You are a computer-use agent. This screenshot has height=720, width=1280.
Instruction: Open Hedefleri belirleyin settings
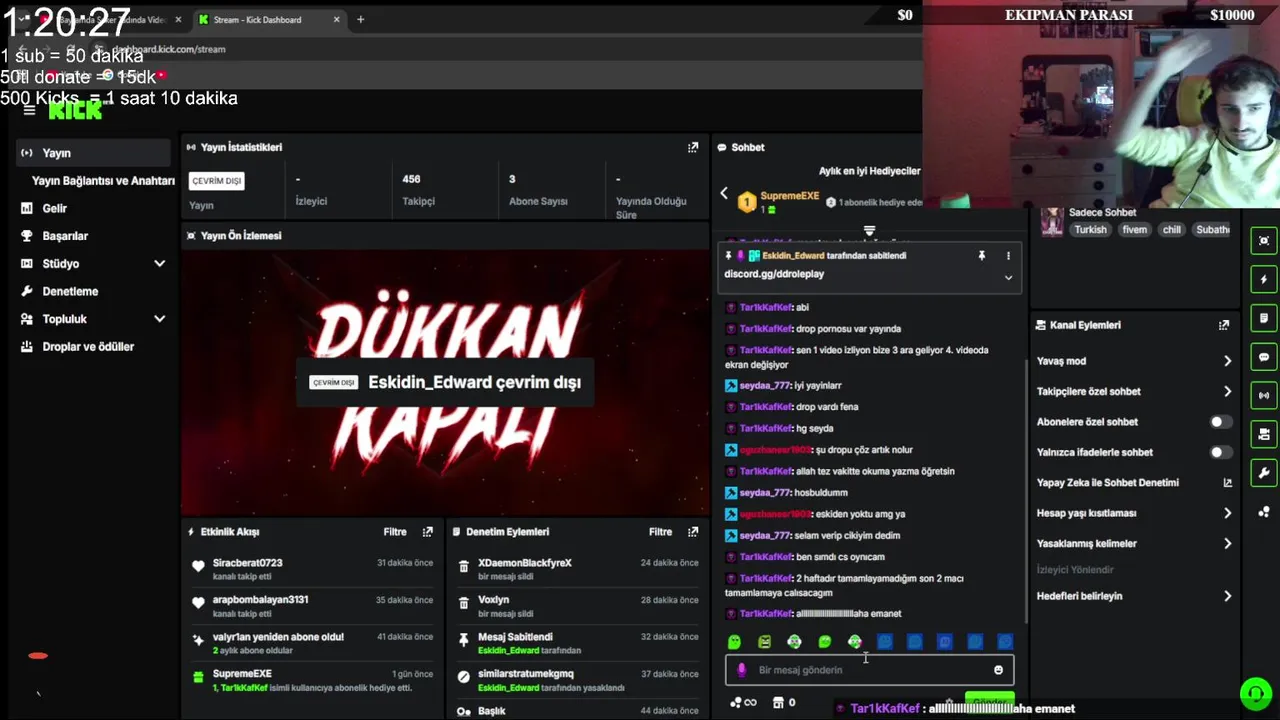point(1134,596)
